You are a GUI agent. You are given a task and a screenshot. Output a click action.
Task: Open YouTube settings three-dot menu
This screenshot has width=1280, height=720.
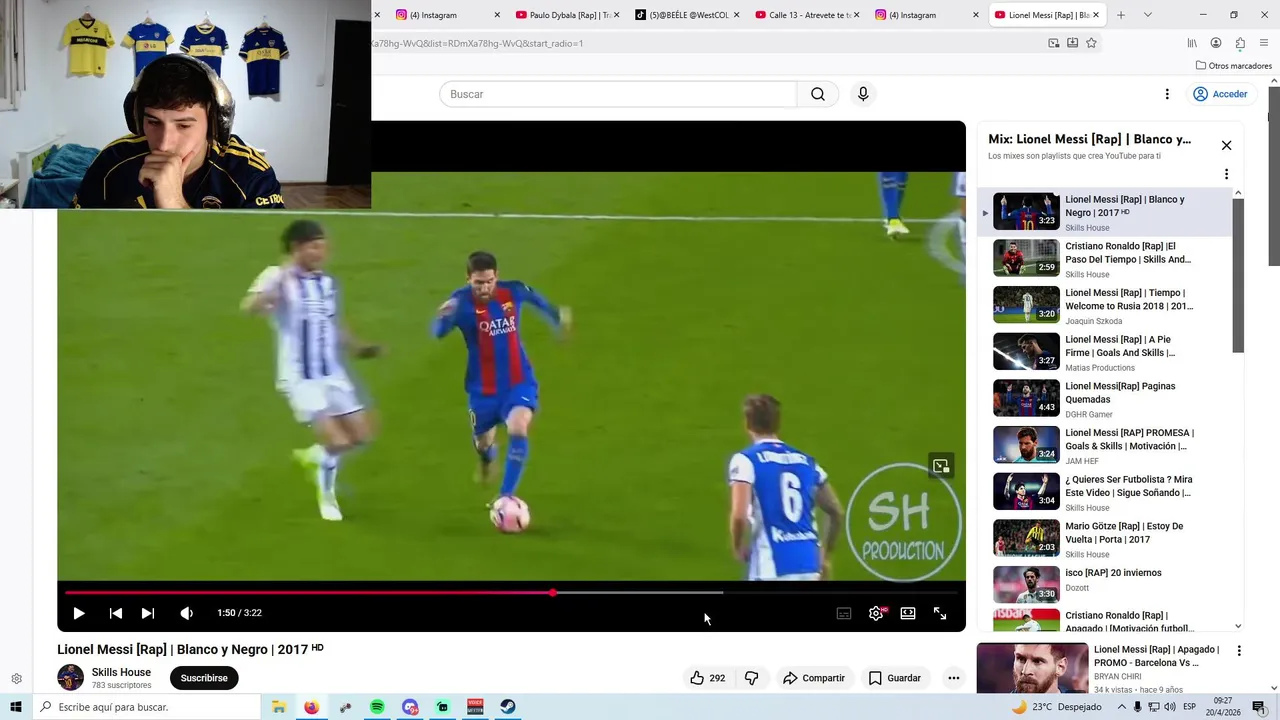[1167, 94]
